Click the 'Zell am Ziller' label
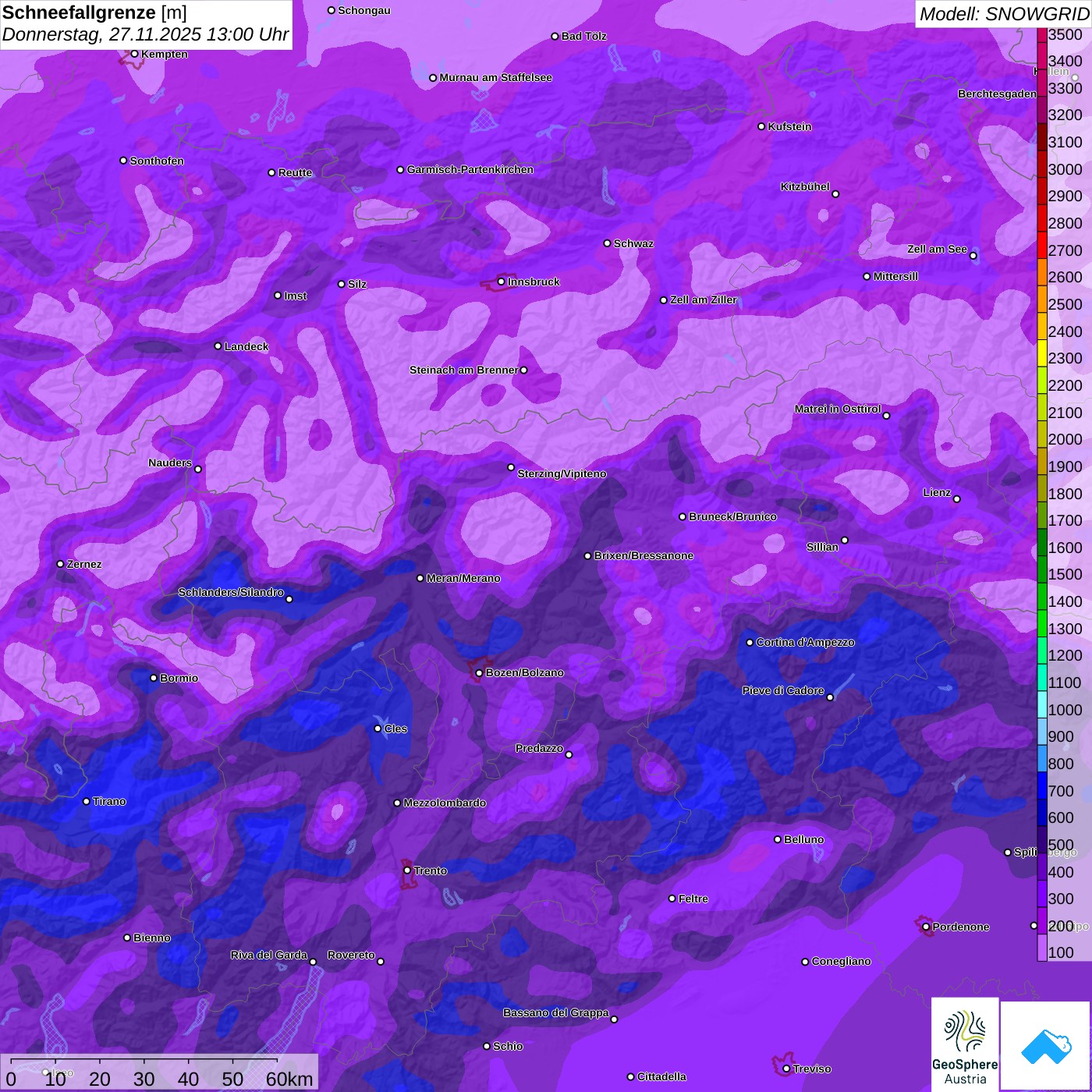Screen dimensions: 1092x1092 coord(704,300)
